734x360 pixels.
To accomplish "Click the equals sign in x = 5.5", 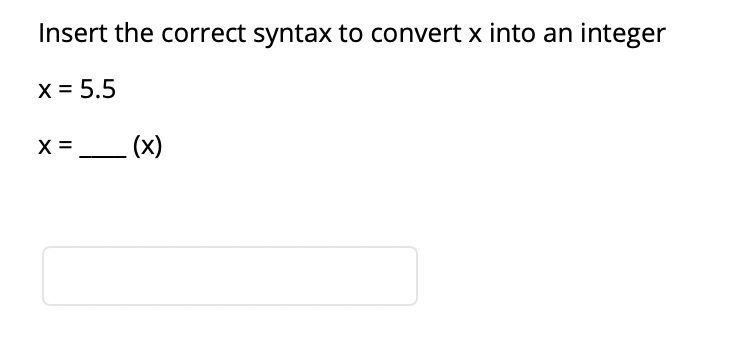I will click(66, 90).
